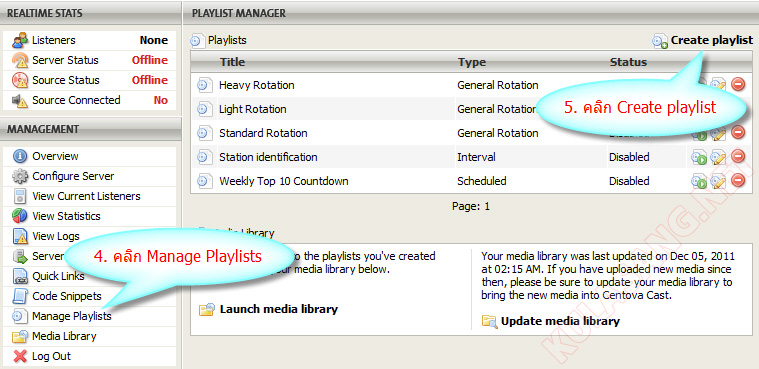
Task: Click disc icon beside Light Rotation title
Action: pyautogui.click(x=205, y=109)
